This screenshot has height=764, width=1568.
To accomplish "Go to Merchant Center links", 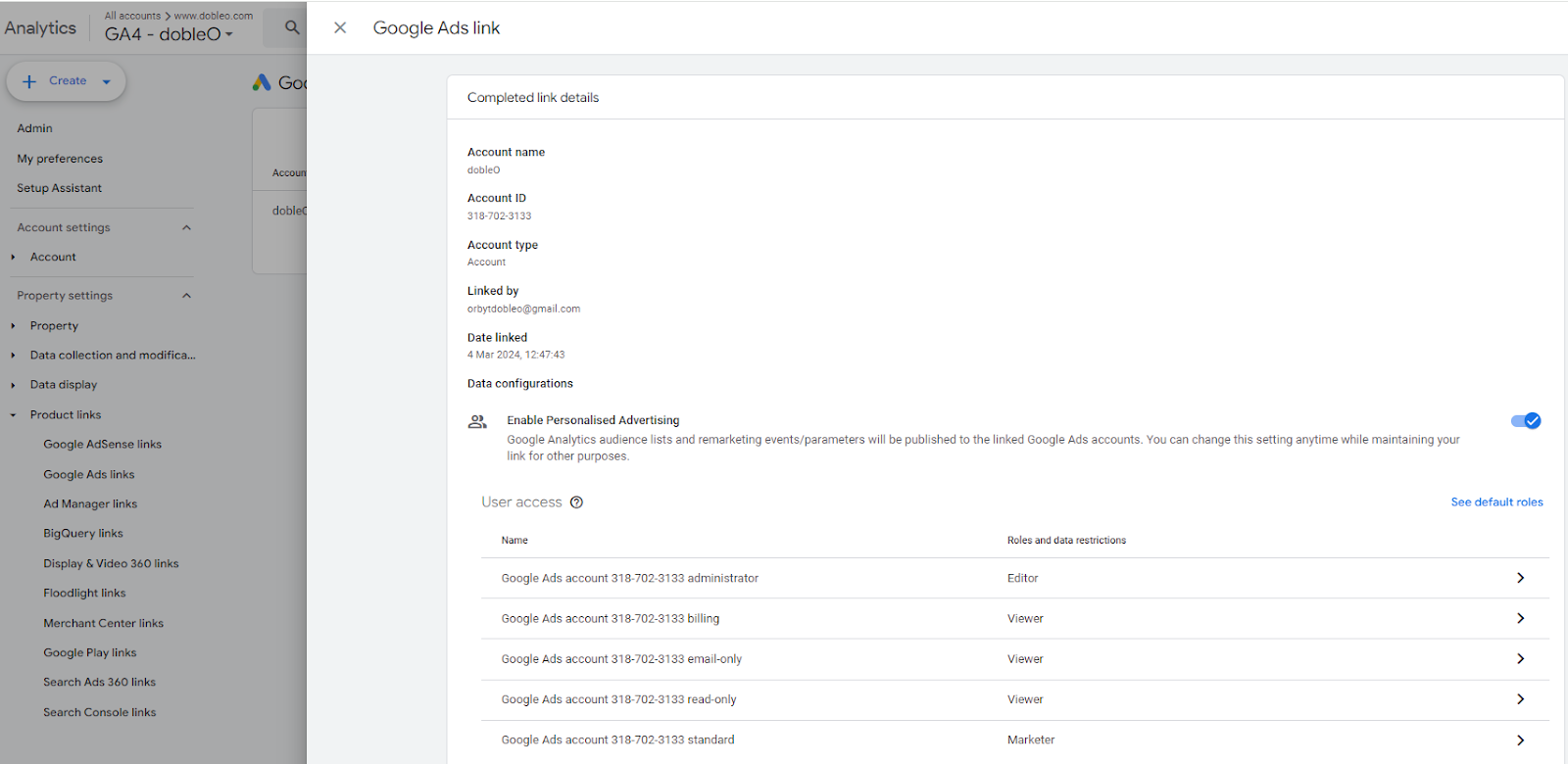I will click(x=103, y=623).
